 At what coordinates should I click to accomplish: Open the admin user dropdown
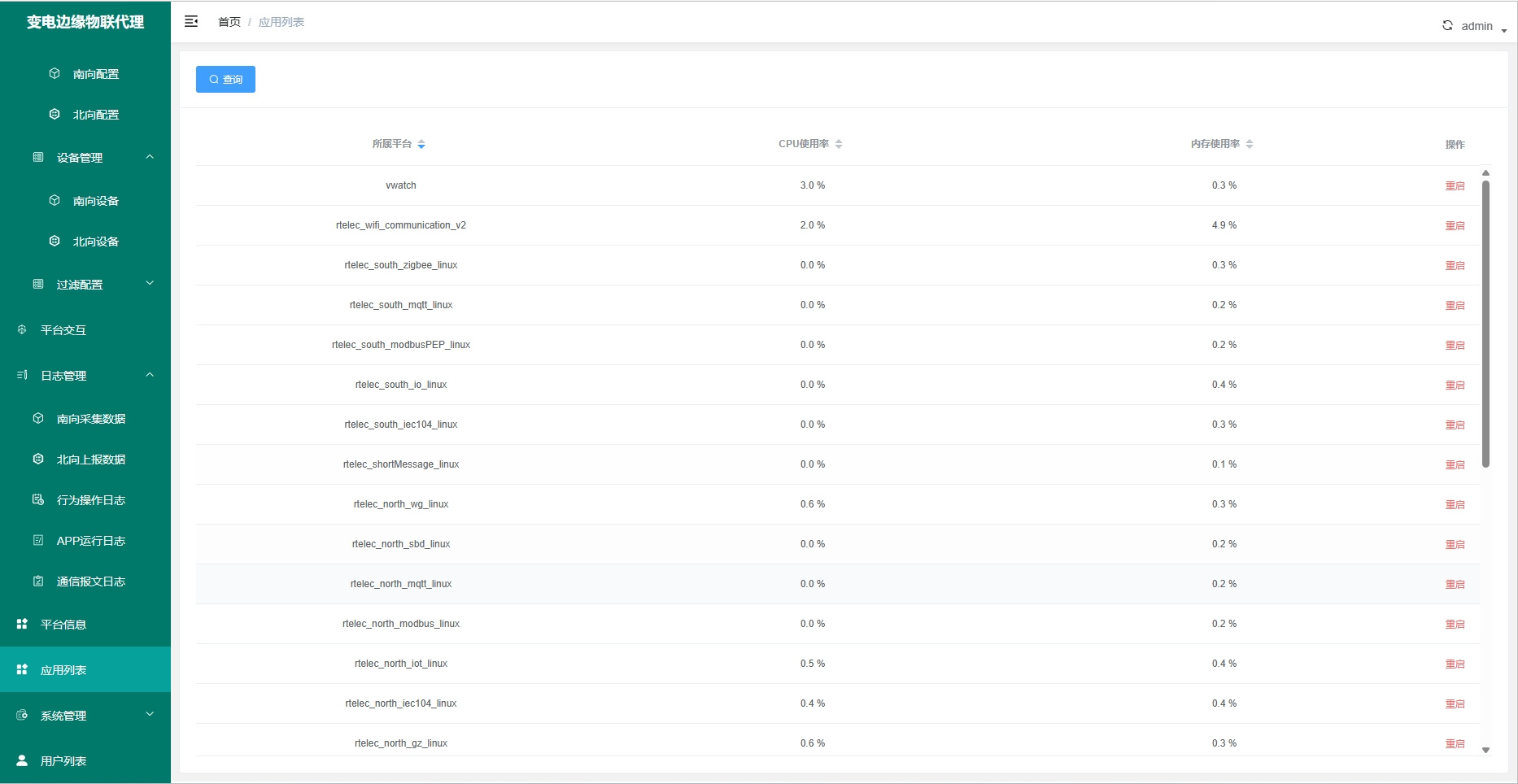point(1484,27)
